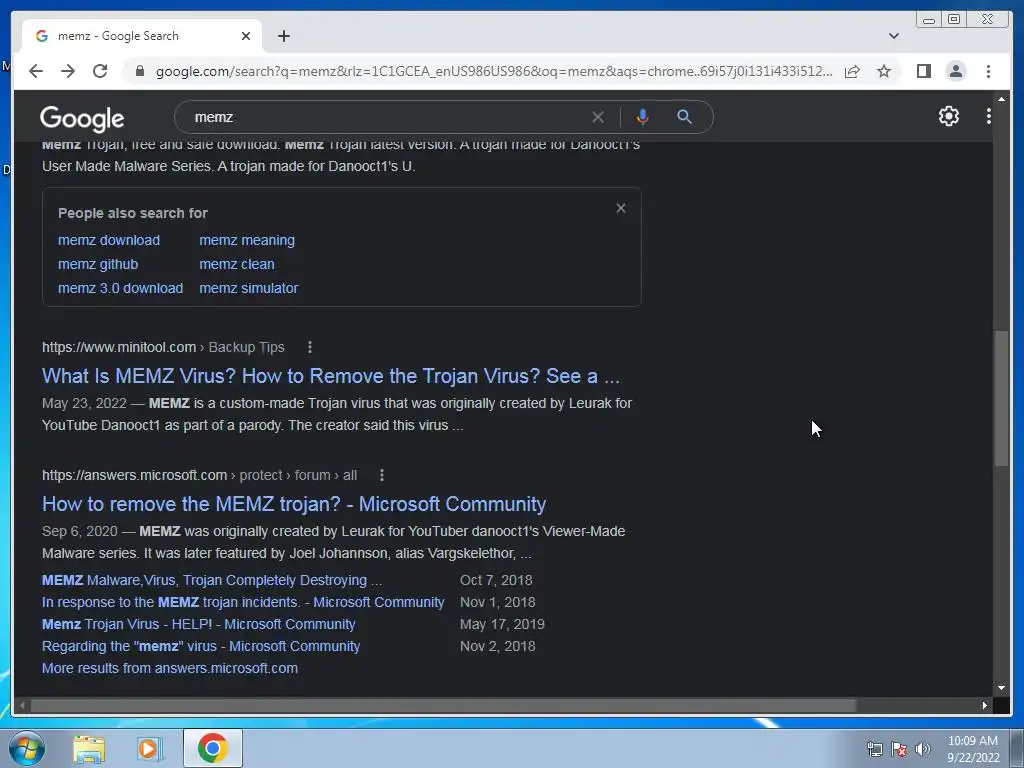
Task: Select the memz - Google Search tab
Action: point(140,36)
